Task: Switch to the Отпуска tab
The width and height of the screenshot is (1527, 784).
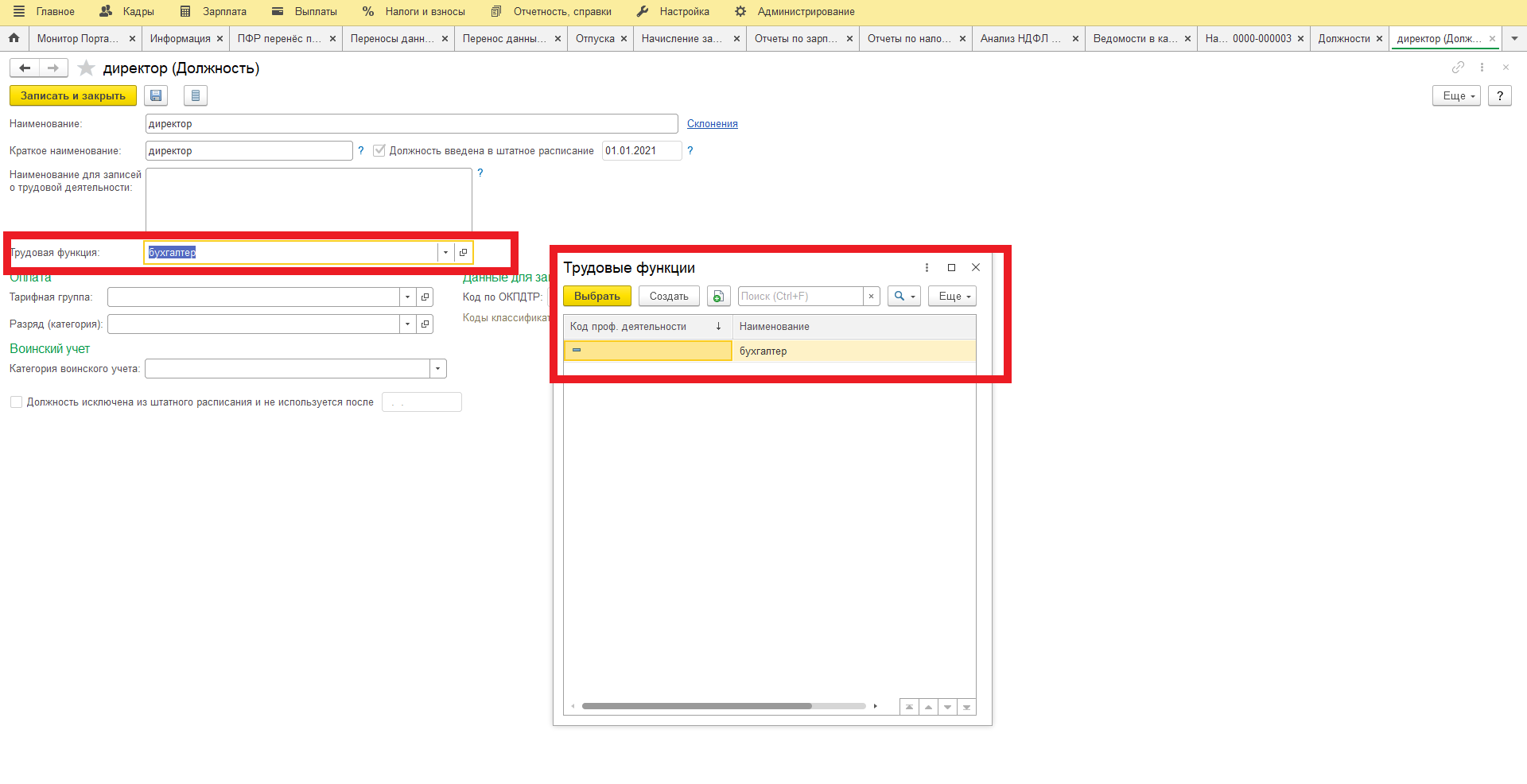Action: click(594, 38)
